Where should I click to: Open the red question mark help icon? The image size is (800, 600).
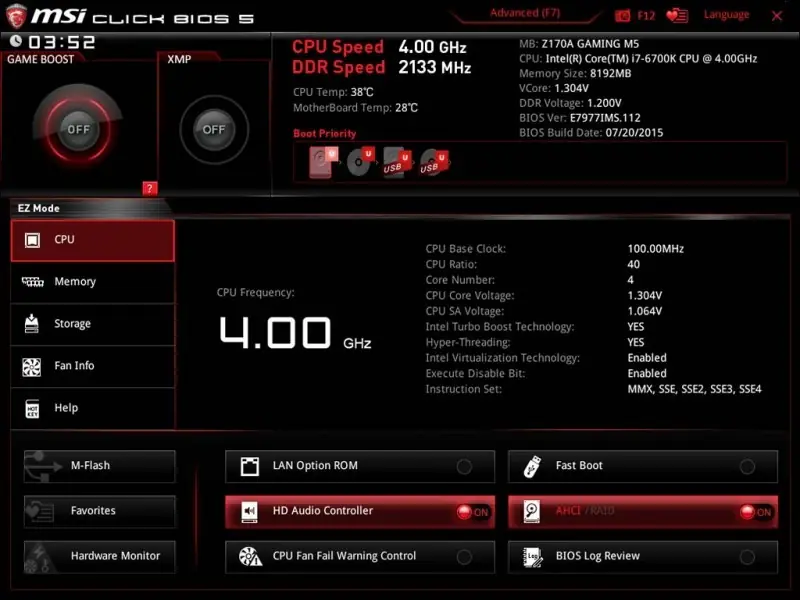[149, 188]
